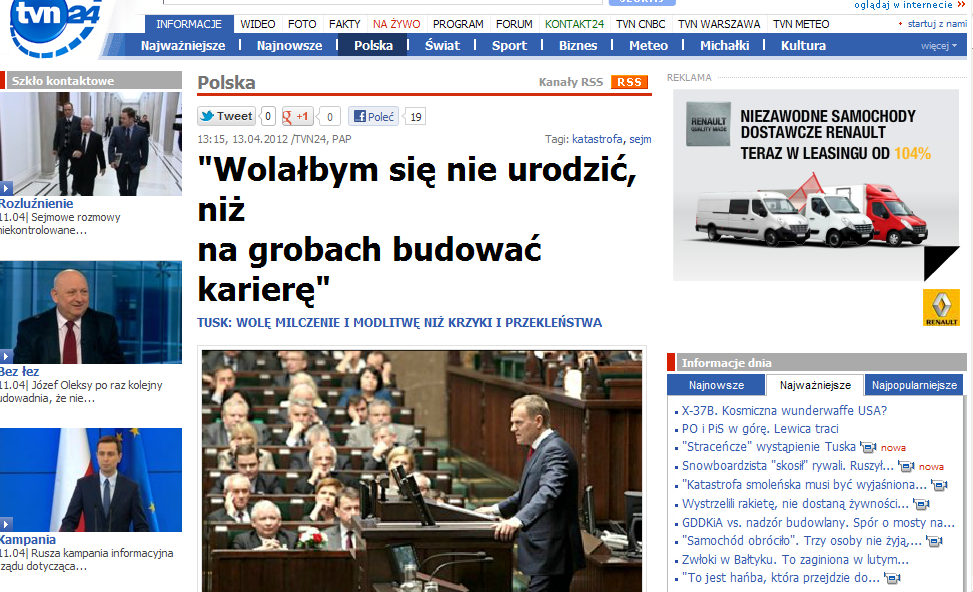The width and height of the screenshot is (973, 592).
Task: Click Facebook recommendation count 19
Action: (x=416, y=117)
